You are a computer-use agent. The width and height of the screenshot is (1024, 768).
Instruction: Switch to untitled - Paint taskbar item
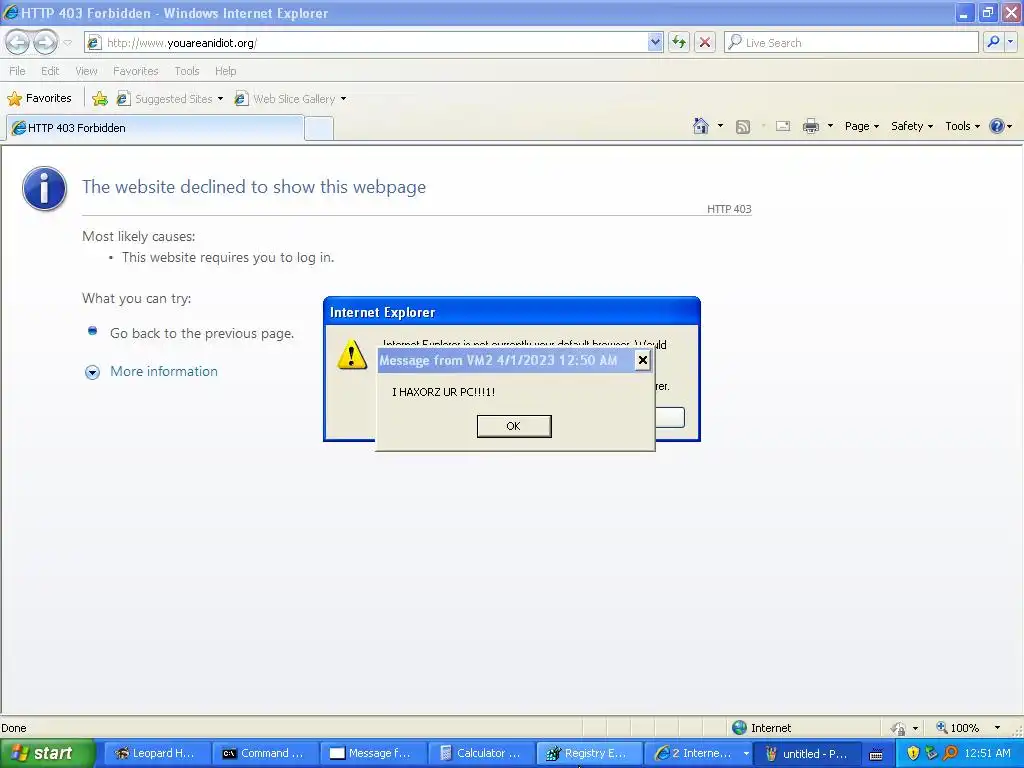[807, 753]
